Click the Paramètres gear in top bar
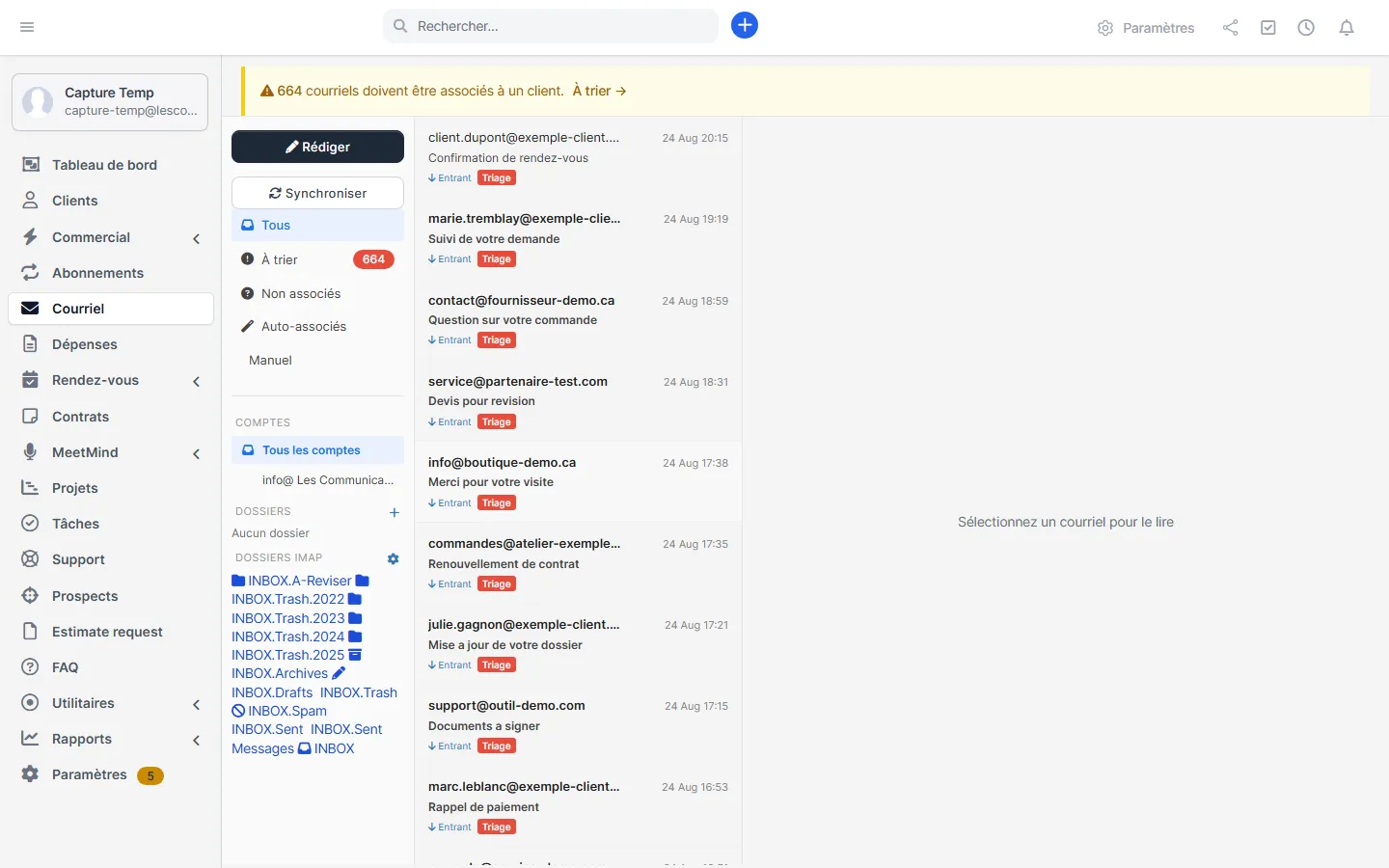Image resolution: width=1389 pixels, height=868 pixels. coord(1146,28)
